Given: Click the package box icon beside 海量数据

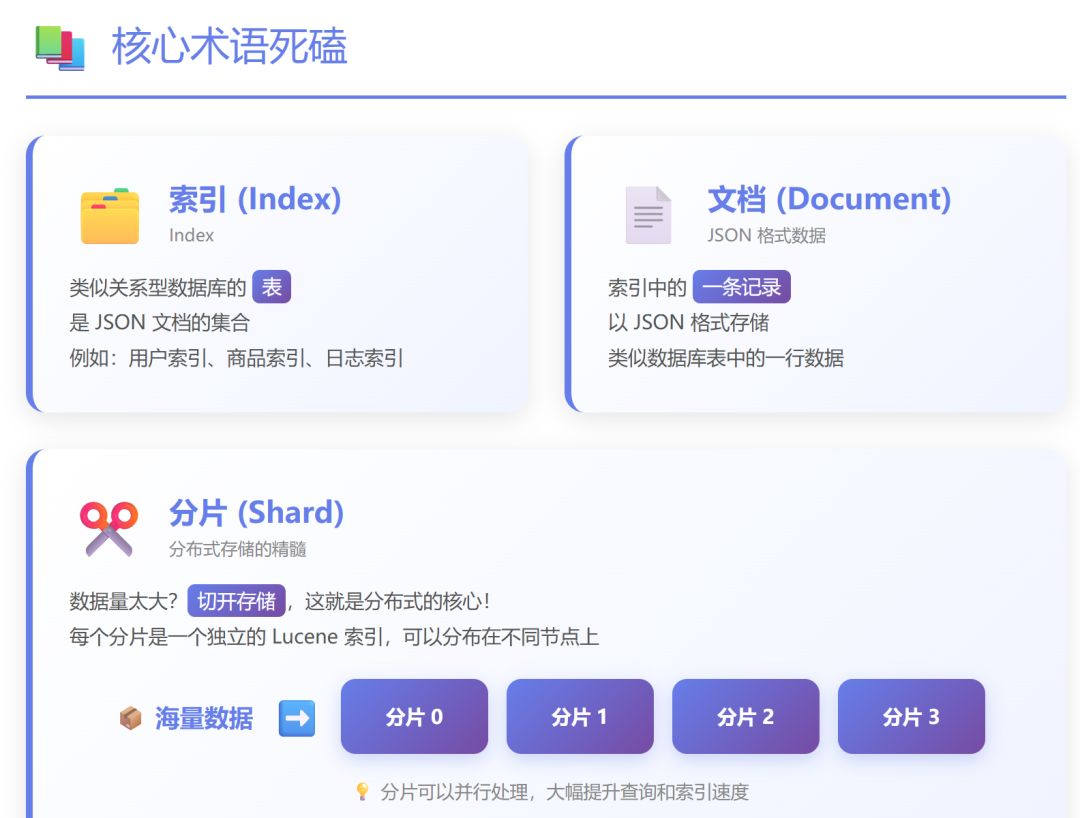Looking at the screenshot, I should (x=129, y=717).
